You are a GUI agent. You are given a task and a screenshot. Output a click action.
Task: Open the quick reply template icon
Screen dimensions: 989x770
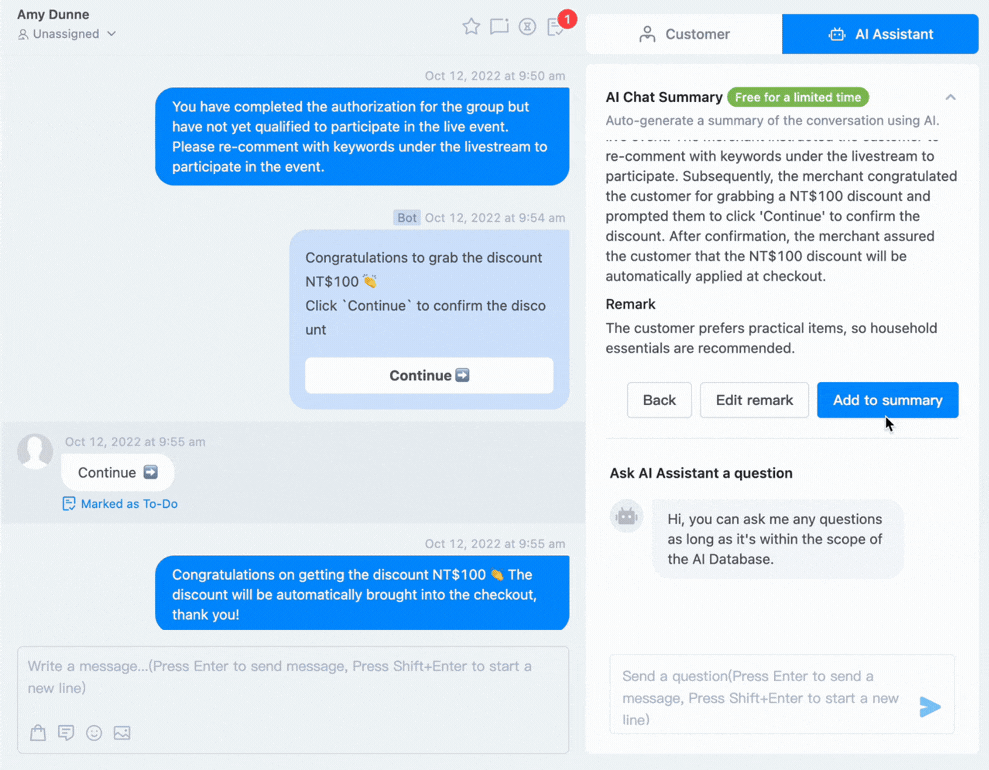(66, 733)
